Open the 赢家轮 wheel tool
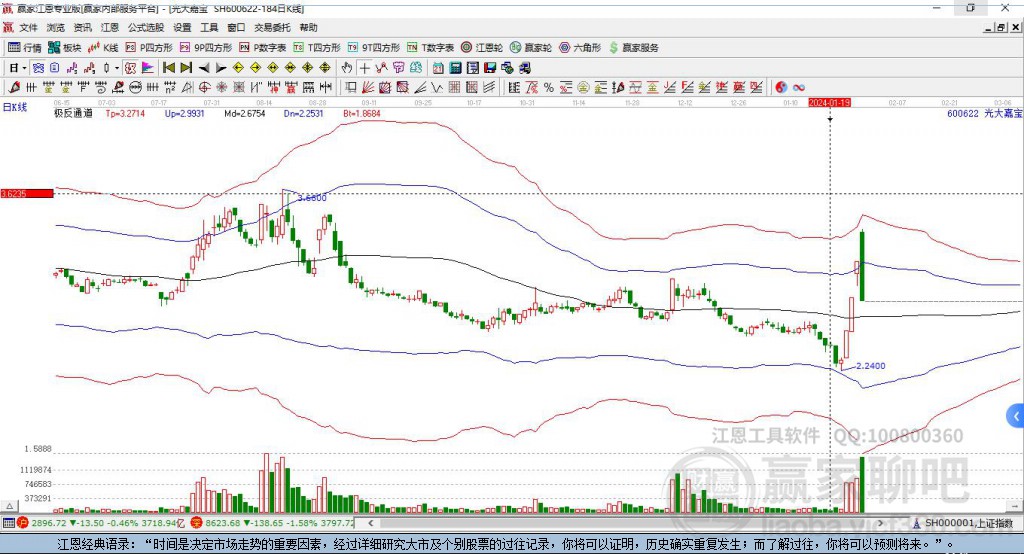This screenshot has height=554, width=1024. pos(531,48)
